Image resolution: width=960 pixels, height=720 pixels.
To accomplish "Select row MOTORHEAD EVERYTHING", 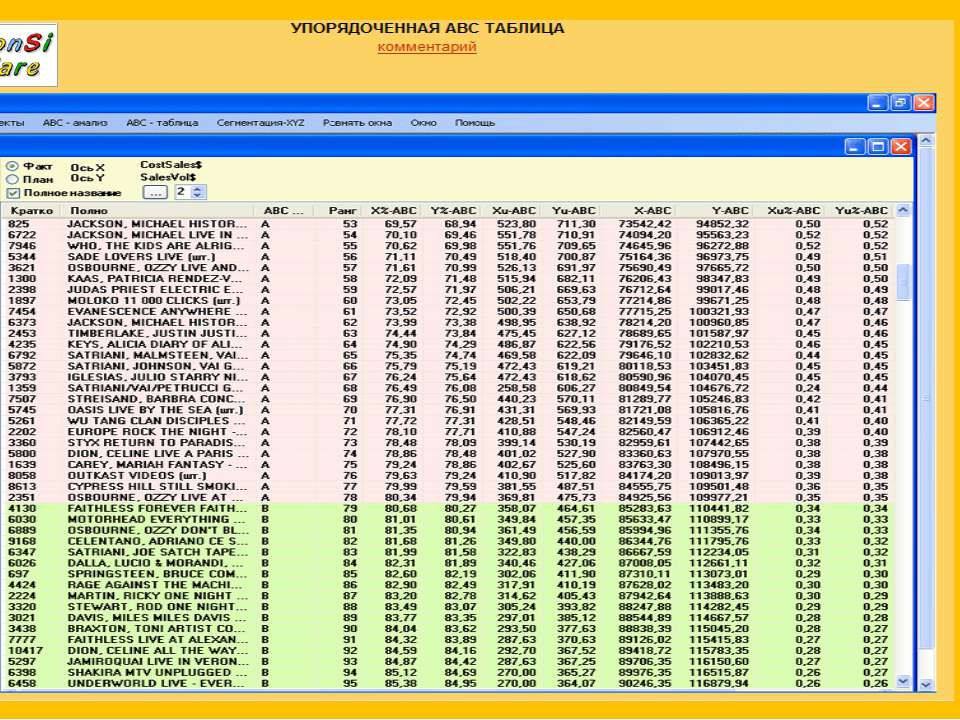I will [x=447, y=520].
